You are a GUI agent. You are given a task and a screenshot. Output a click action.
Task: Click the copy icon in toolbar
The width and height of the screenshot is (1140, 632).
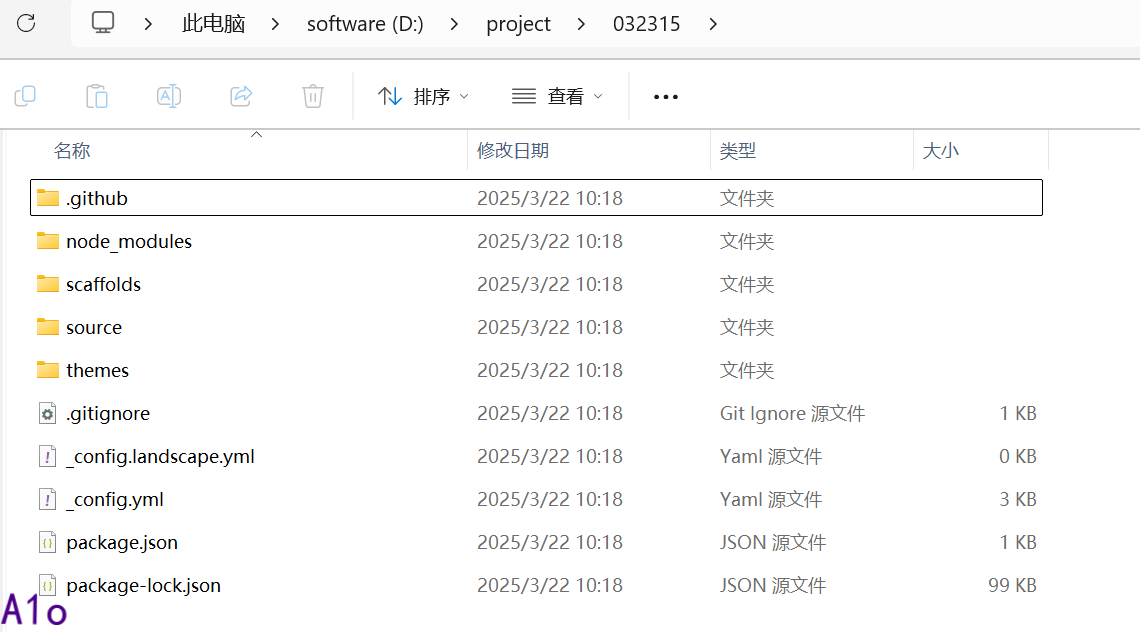tap(25, 96)
